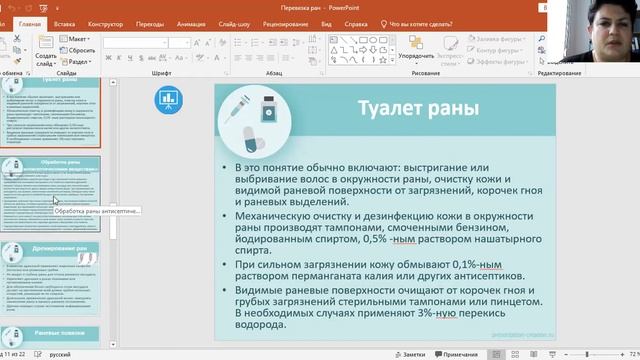Screen dimensions: 640x360
Task: Select oval shape in gallery
Action: tap(373, 40)
